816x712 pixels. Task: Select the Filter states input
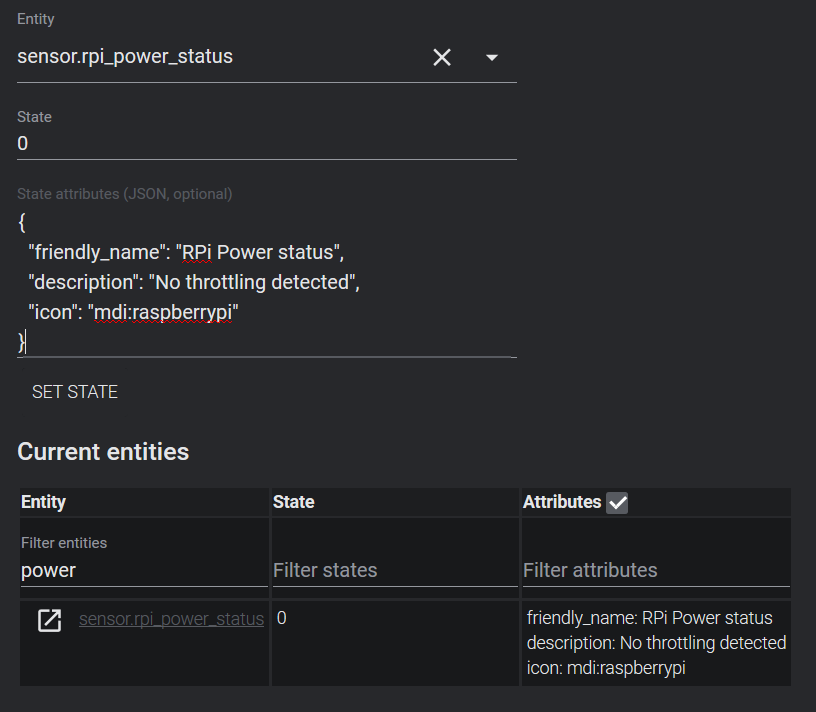[394, 570]
